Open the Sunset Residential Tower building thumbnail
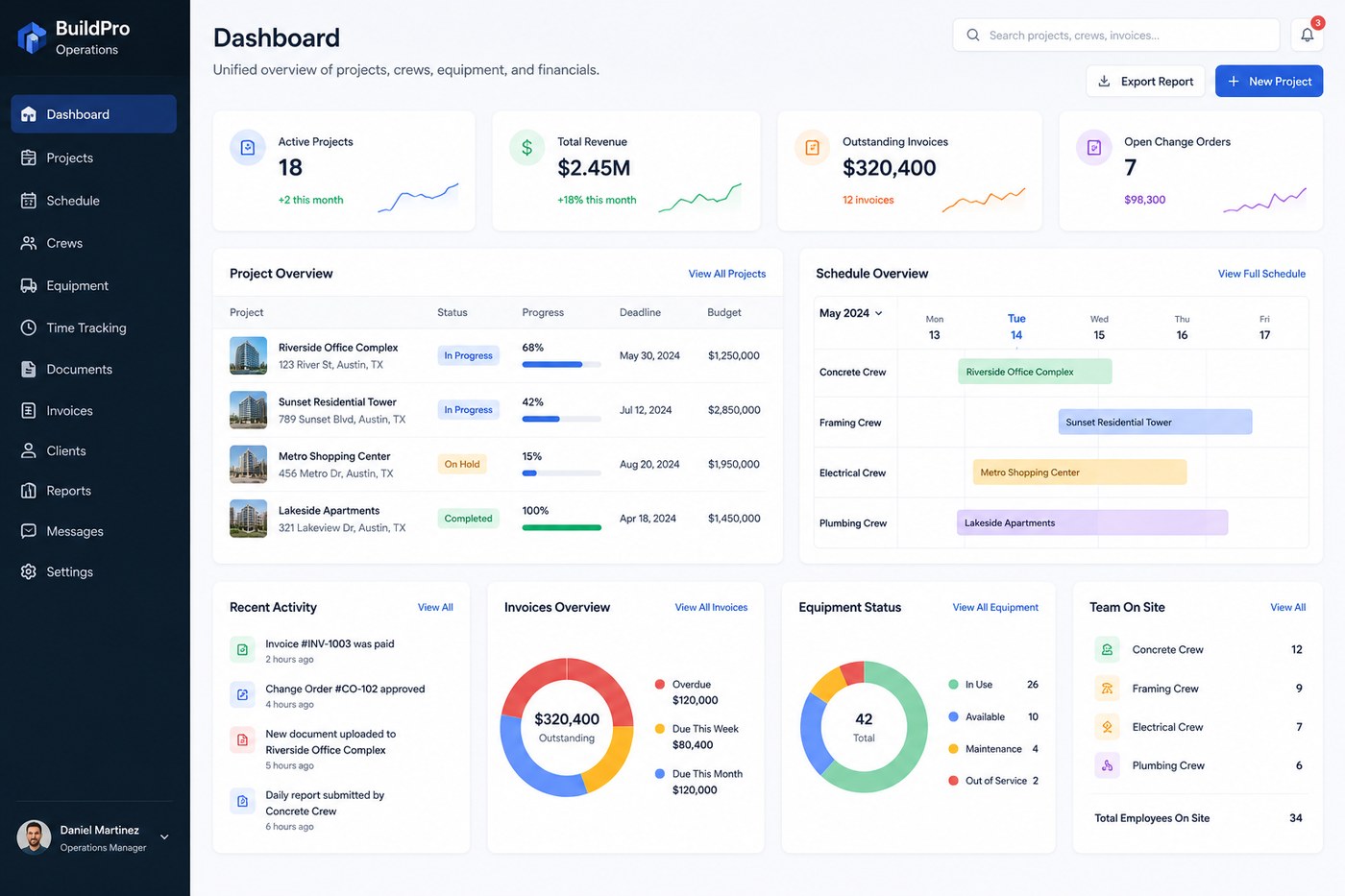1345x896 pixels. (249, 410)
